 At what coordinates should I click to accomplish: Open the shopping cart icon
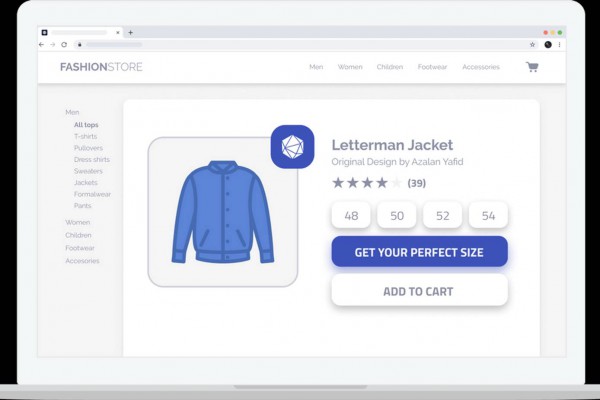532,67
